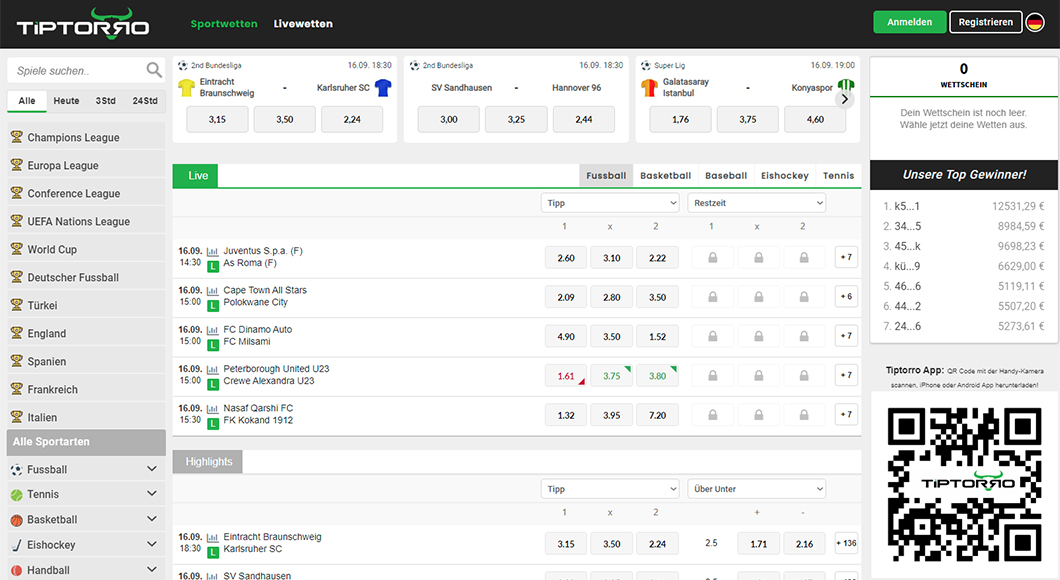1060x580 pixels.
Task: Click the Juventus match statistics chart icon
Action: [x=212, y=252]
